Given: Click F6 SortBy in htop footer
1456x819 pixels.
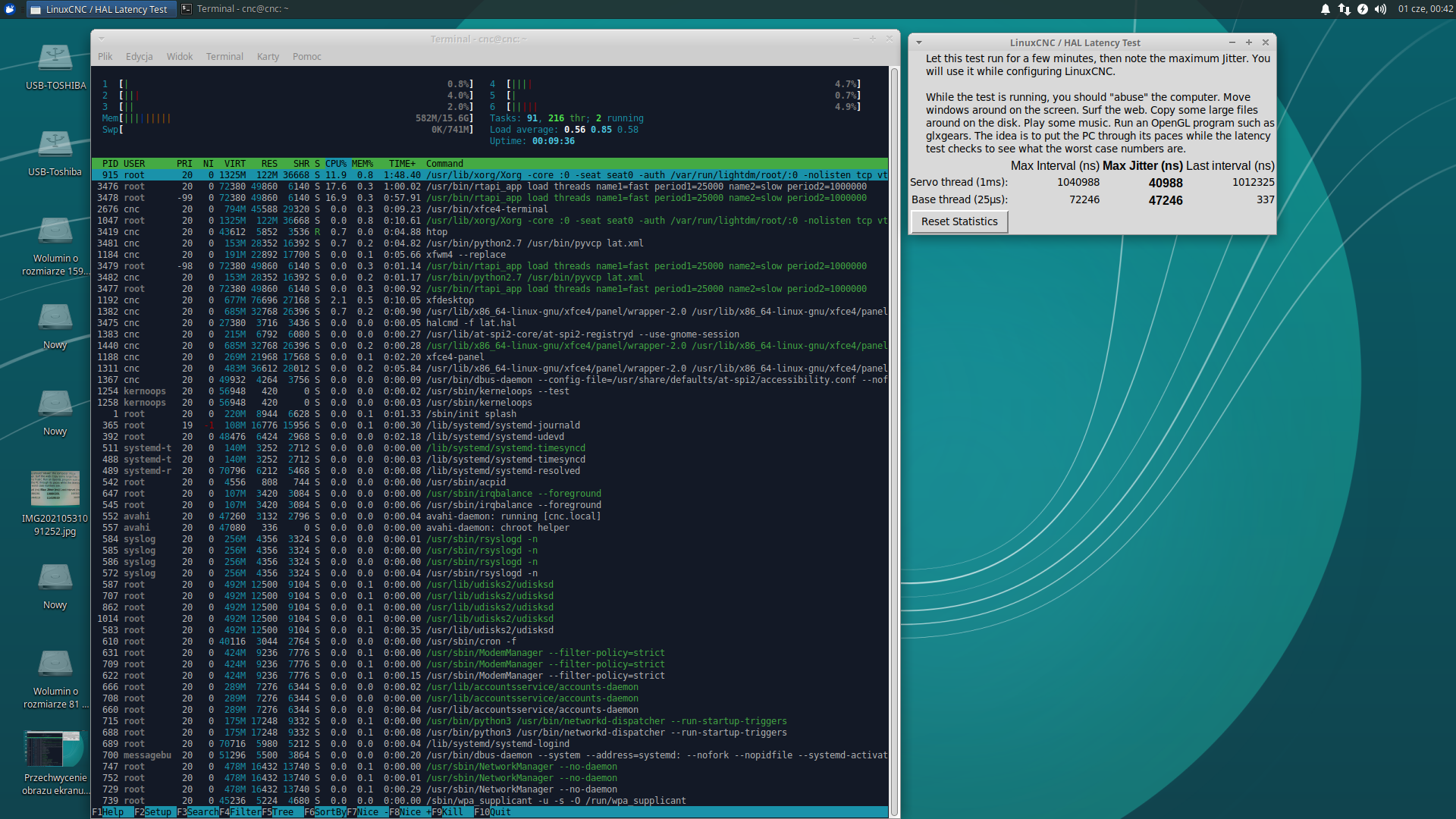Looking at the screenshot, I should (325, 812).
